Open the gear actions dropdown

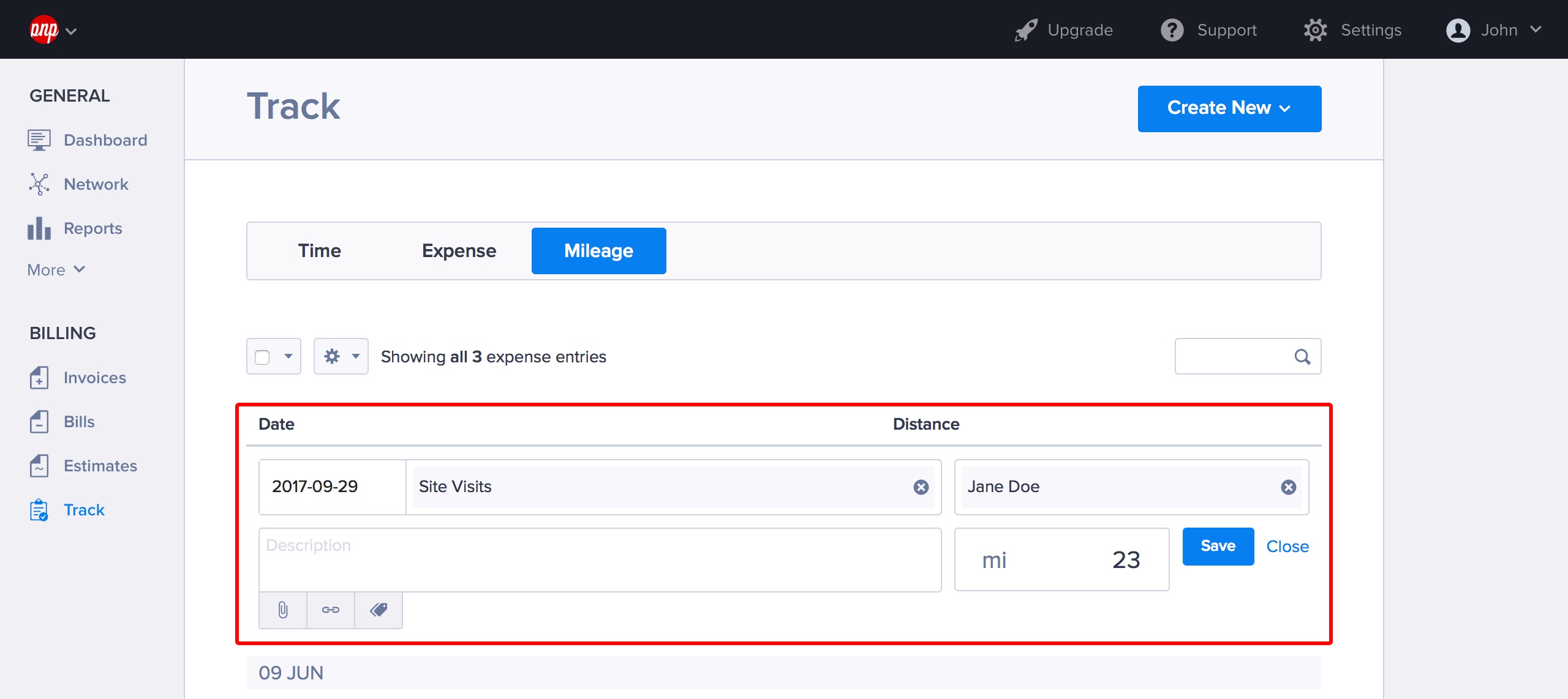pyautogui.click(x=341, y=356)
